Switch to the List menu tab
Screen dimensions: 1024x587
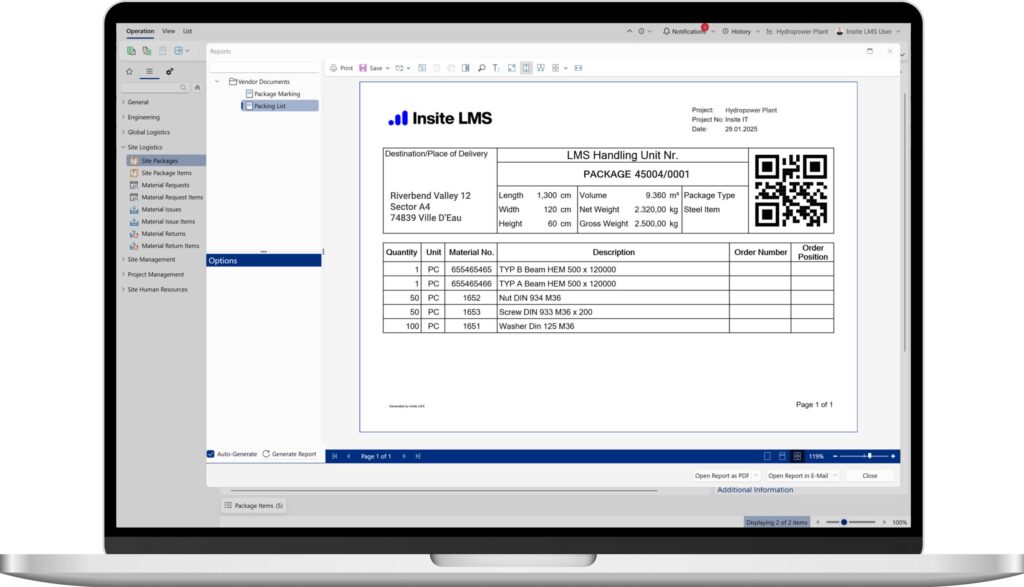187,31
